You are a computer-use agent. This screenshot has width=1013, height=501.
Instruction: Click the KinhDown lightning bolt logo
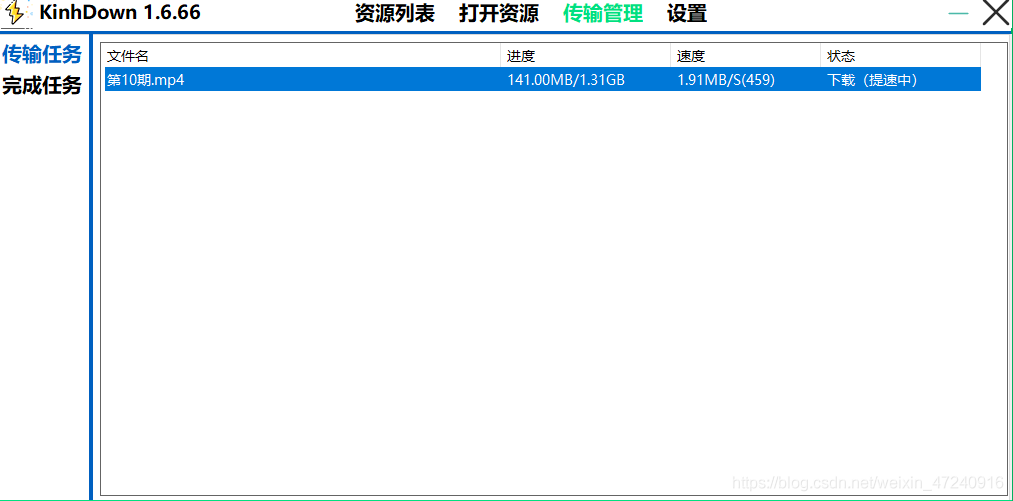pos(16,14)
